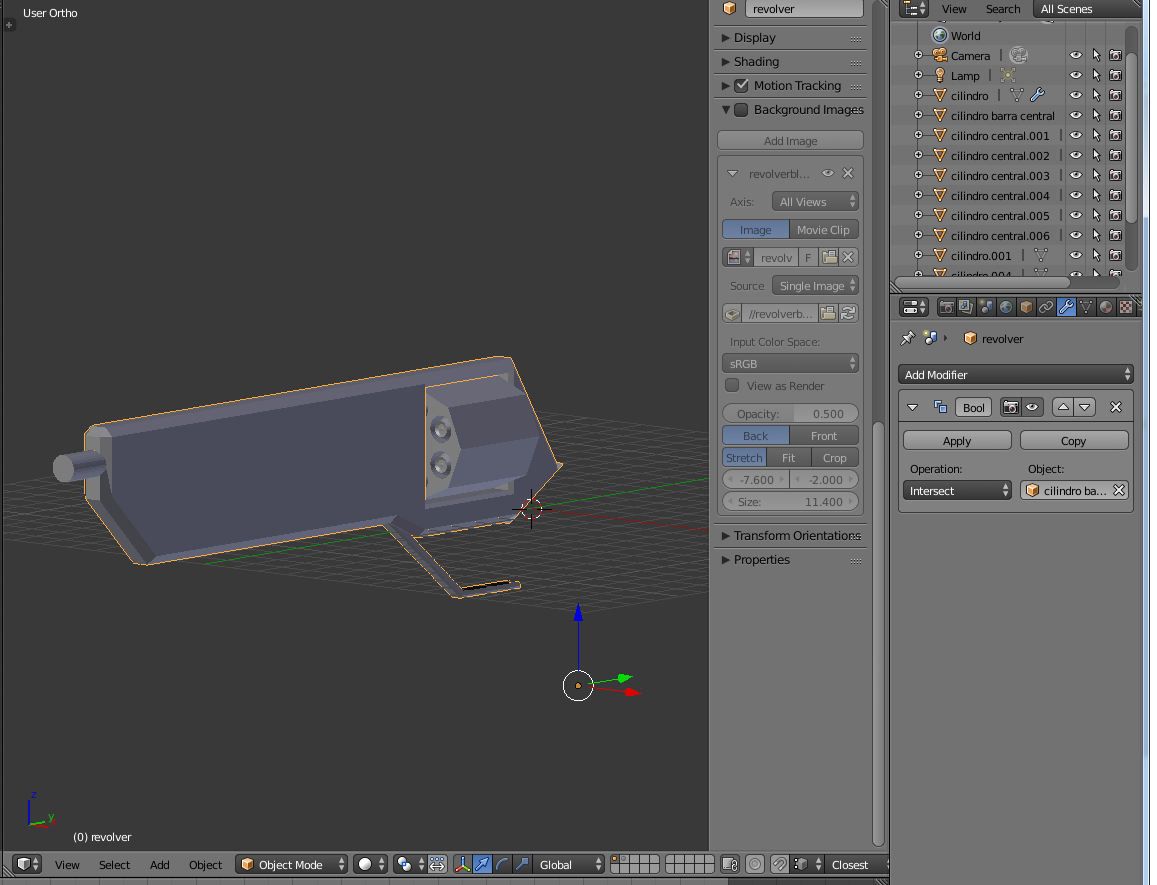The image size is (1157, 885).
Task: Open the Render Layers properties tab
Action: pos(966,307)
